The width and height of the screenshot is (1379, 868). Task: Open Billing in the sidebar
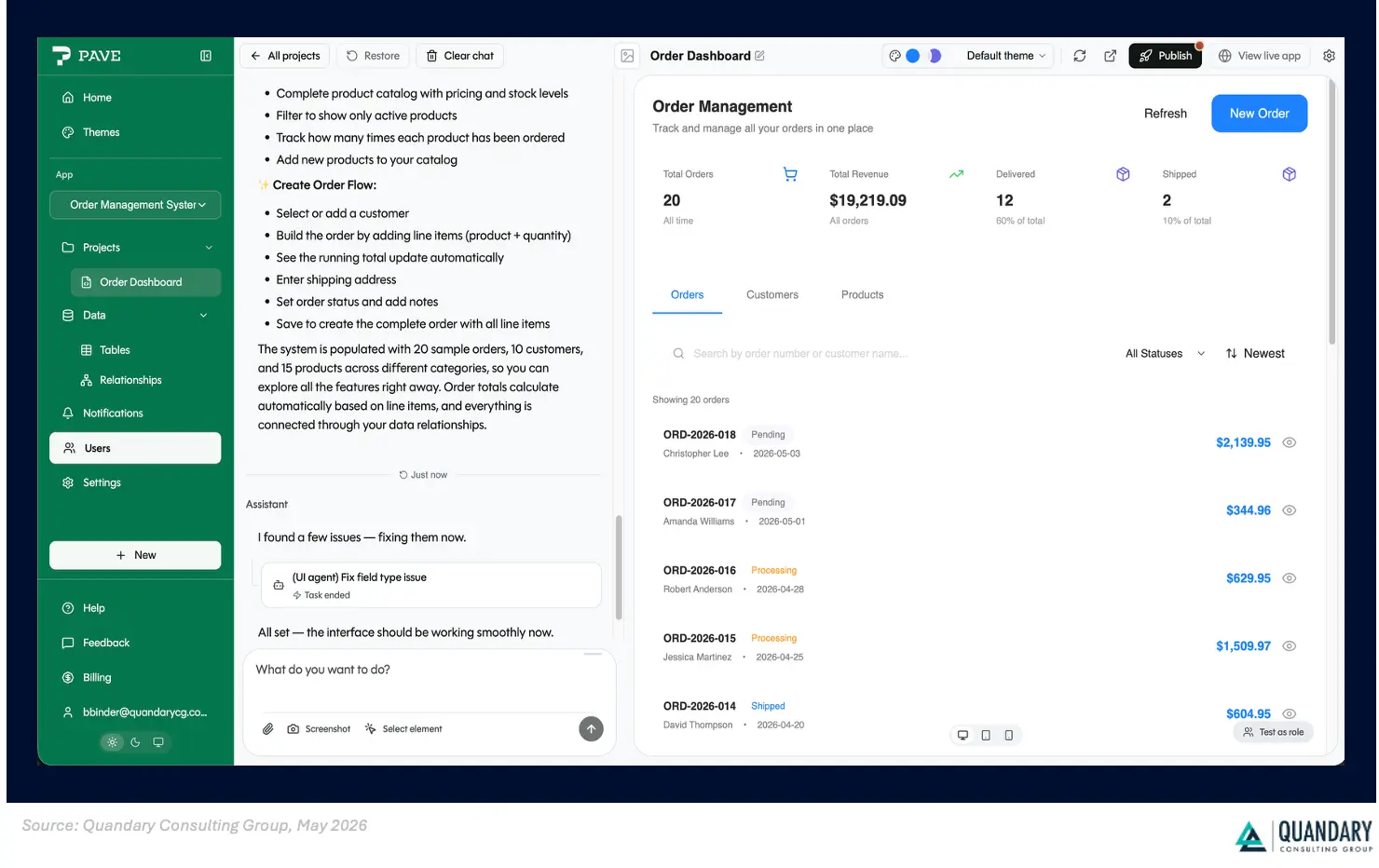(135, 678)
